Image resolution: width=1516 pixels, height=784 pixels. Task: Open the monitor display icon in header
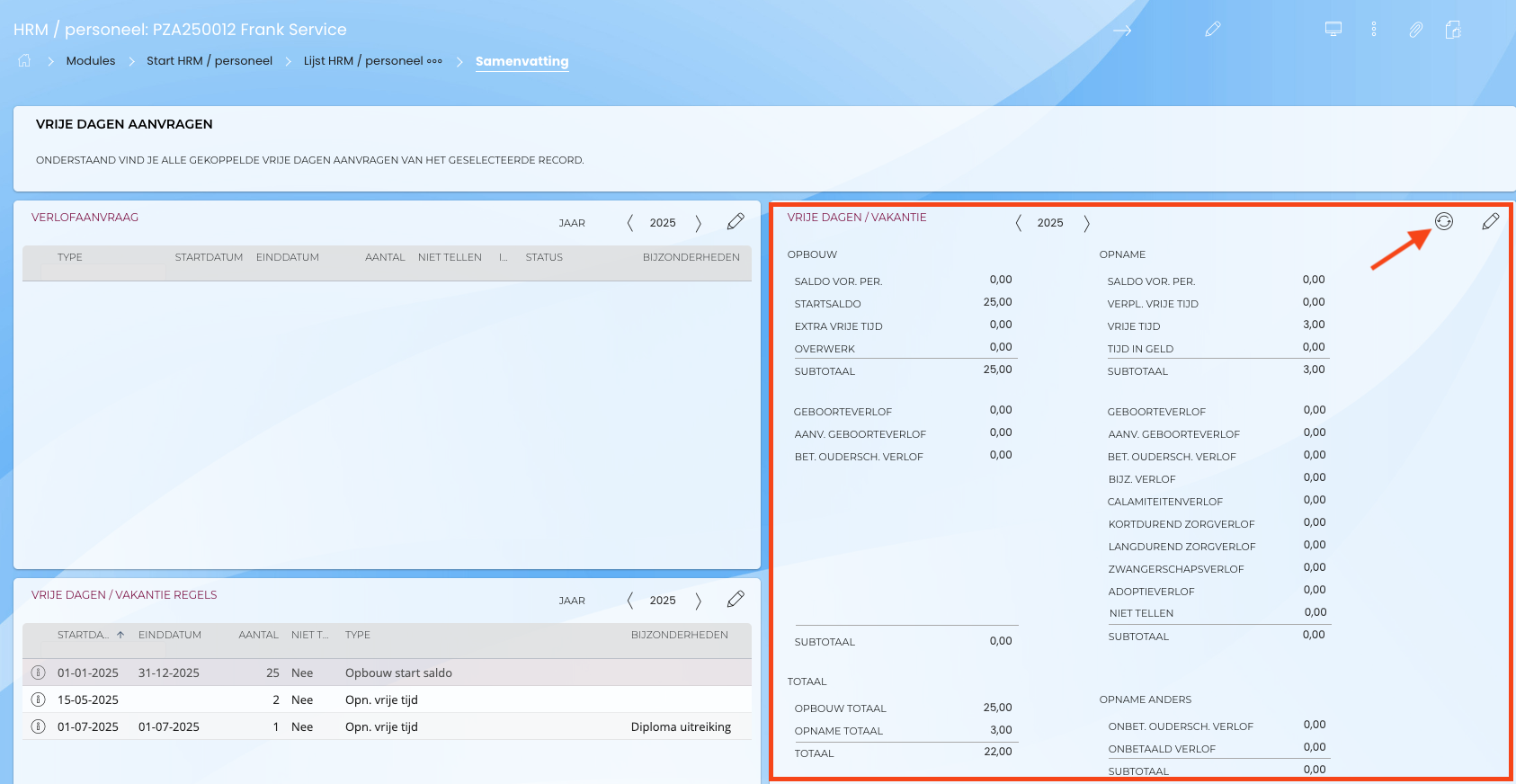click(x=1333, y=29)
